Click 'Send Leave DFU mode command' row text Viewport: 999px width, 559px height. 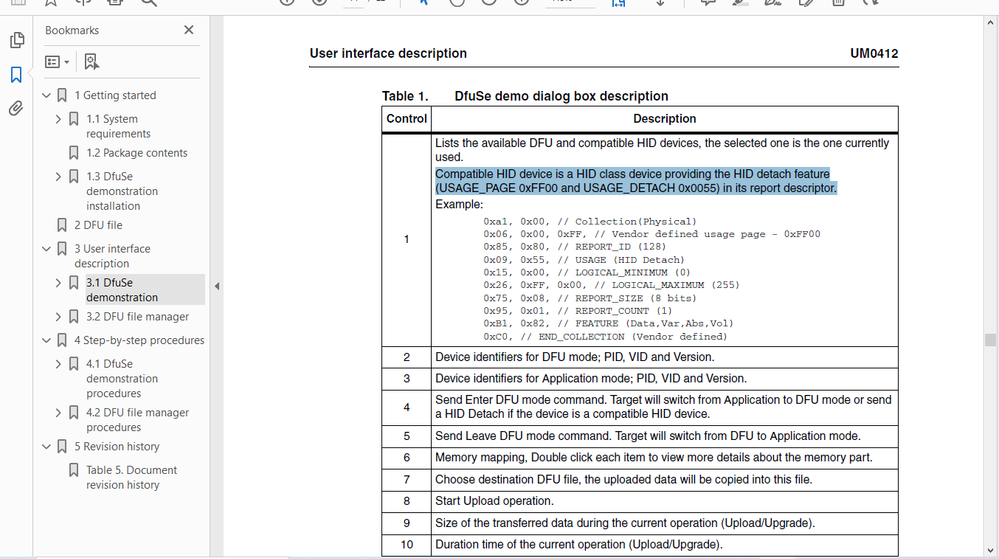648,436
